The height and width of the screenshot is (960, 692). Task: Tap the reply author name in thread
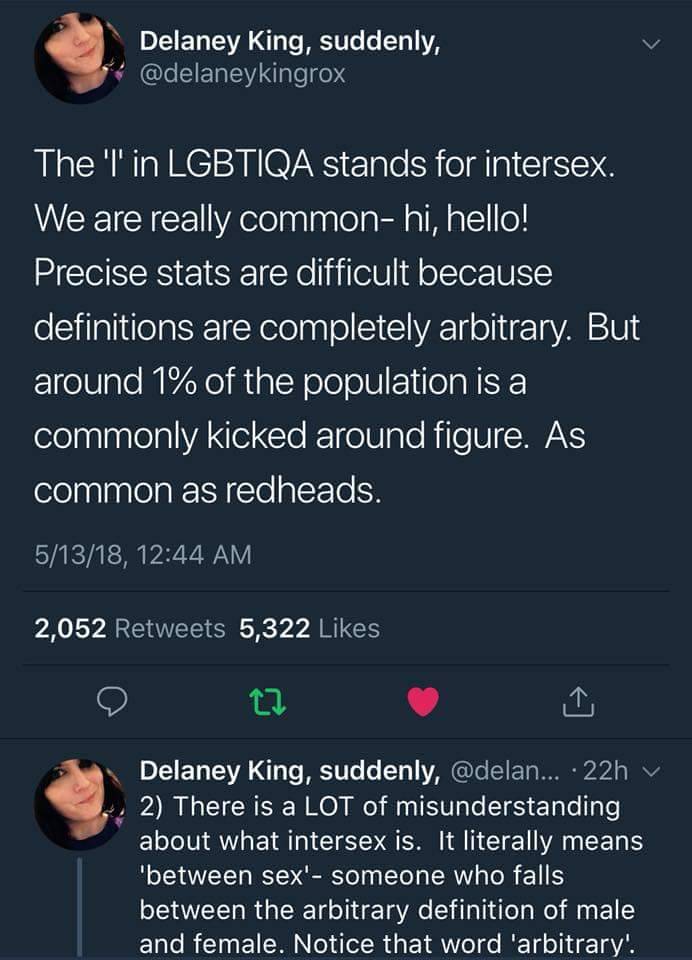pos(289,771)
